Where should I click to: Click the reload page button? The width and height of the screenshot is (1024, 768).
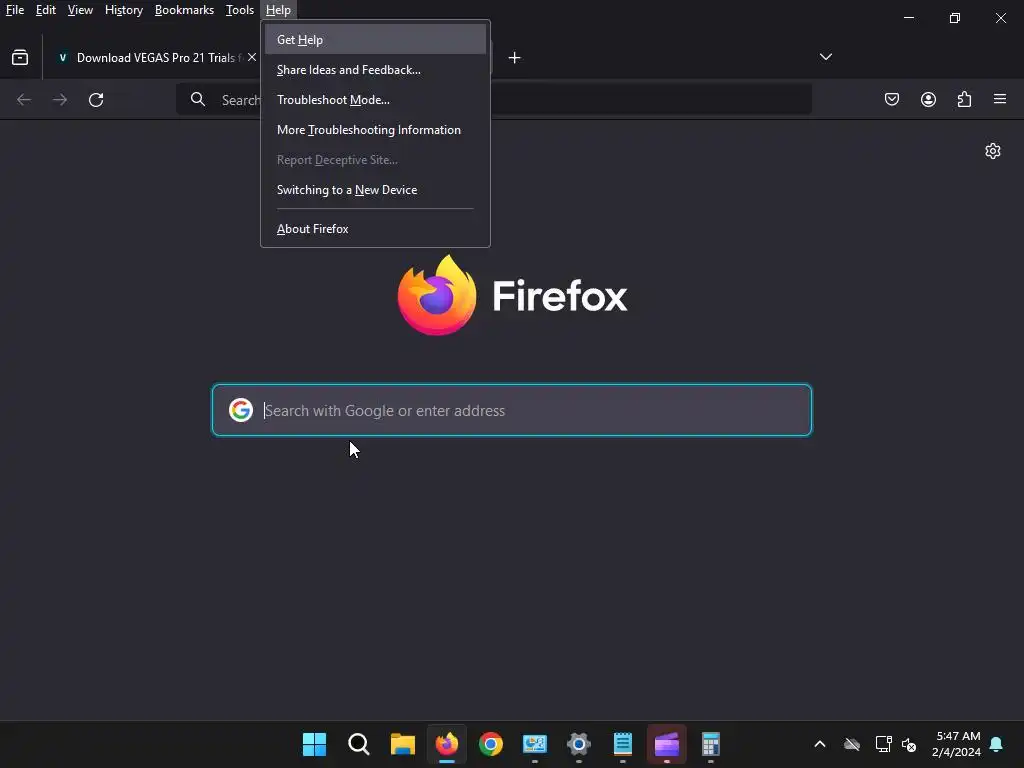pyautogui.click(x=96, y=100)
